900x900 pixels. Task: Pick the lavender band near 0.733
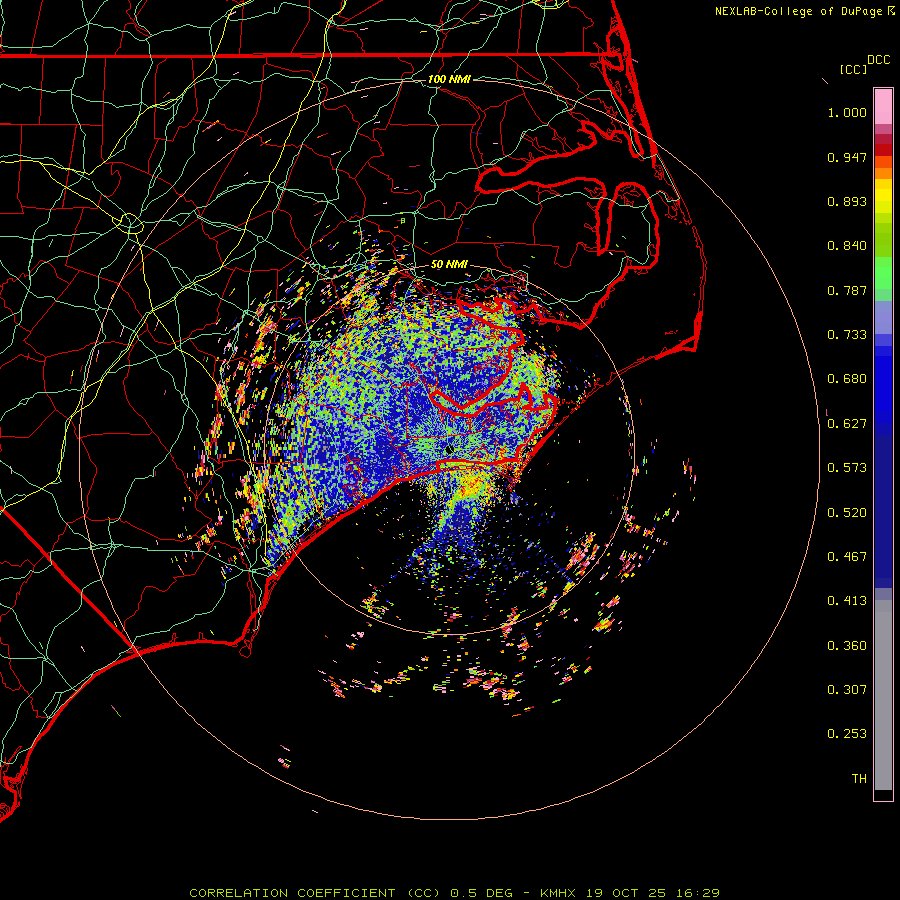883,317
